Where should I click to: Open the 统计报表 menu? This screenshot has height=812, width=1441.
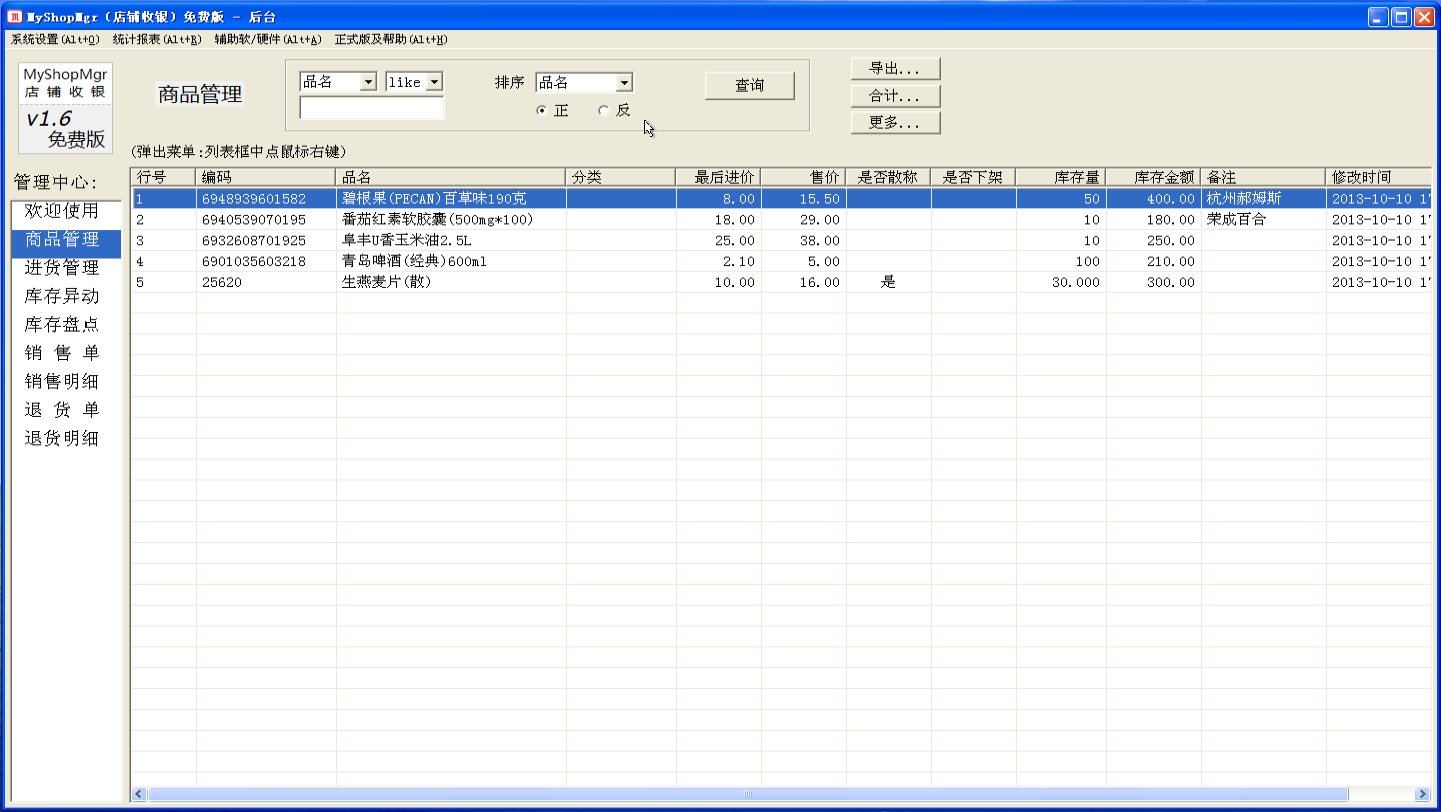(156, 39)
